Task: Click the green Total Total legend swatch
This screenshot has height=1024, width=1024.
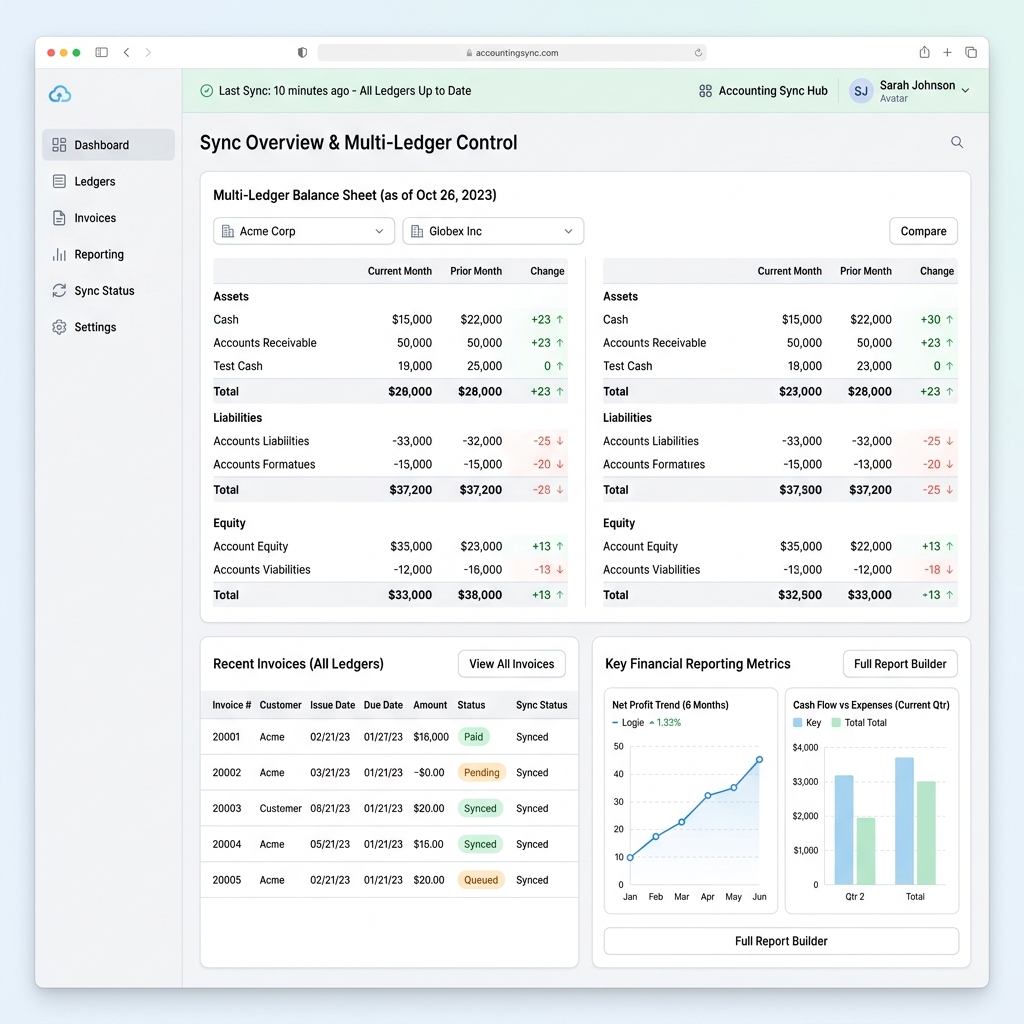Action: pyautogui.click(x=836, y=722)
